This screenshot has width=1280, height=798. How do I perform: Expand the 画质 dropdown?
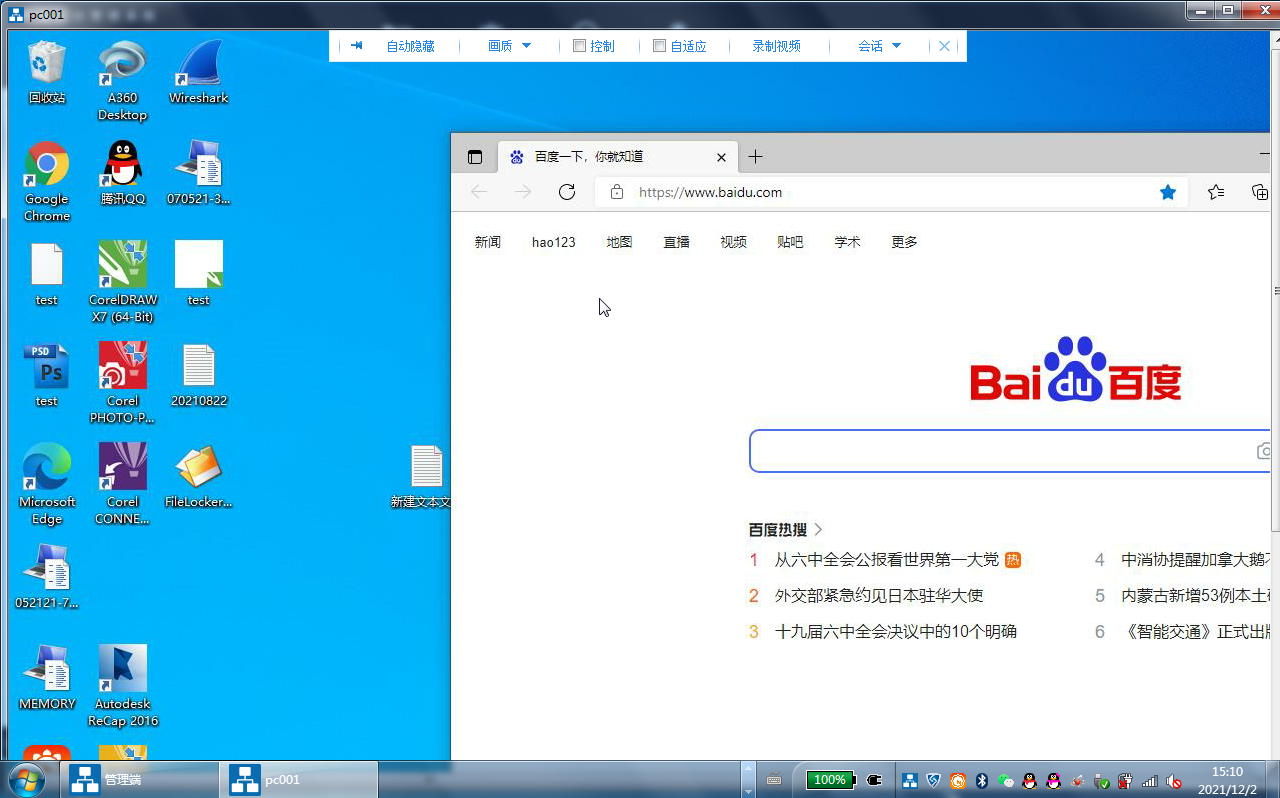coord(509,46)
